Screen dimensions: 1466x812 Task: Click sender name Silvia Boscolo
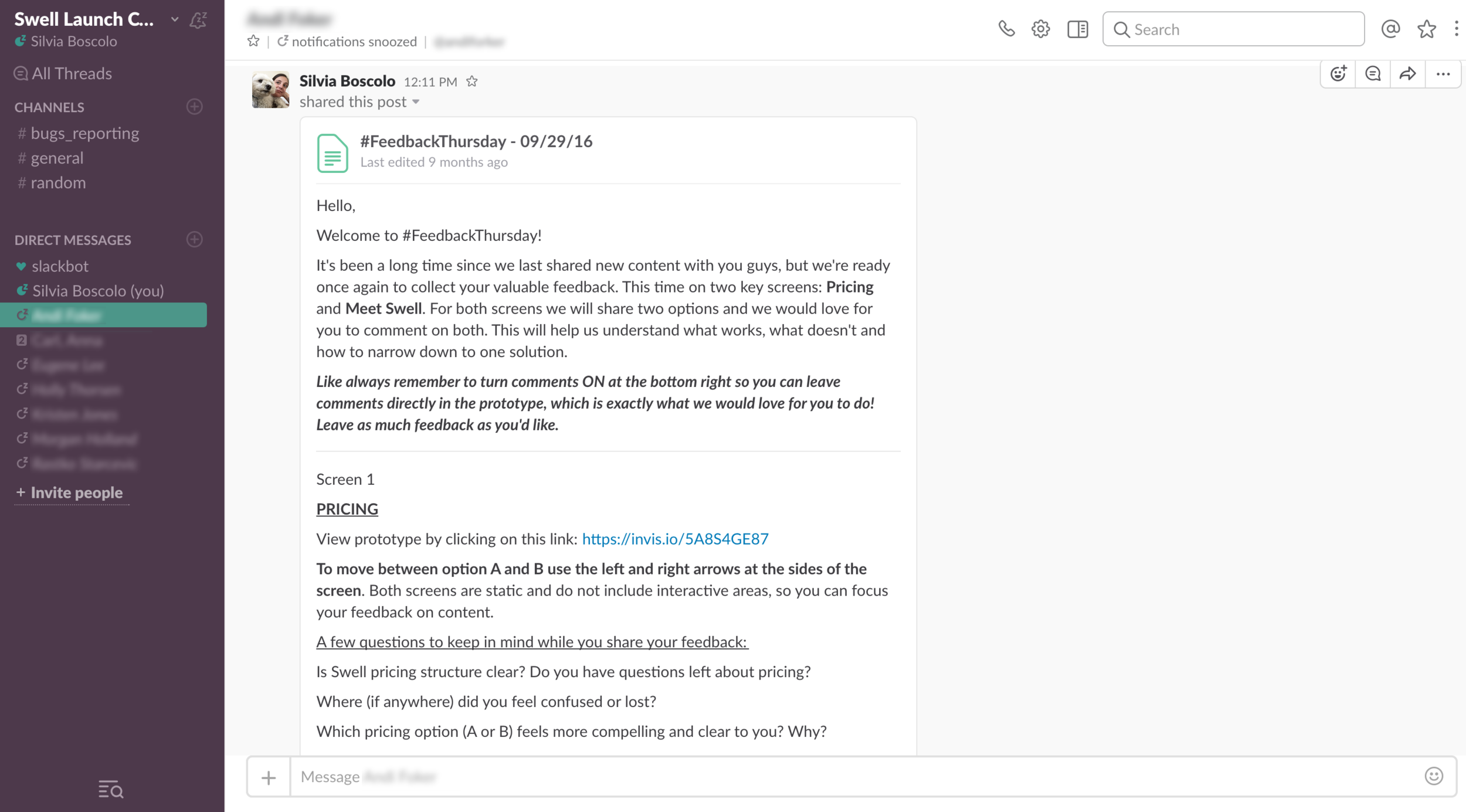pyautogui.click(x=347, y=81)
